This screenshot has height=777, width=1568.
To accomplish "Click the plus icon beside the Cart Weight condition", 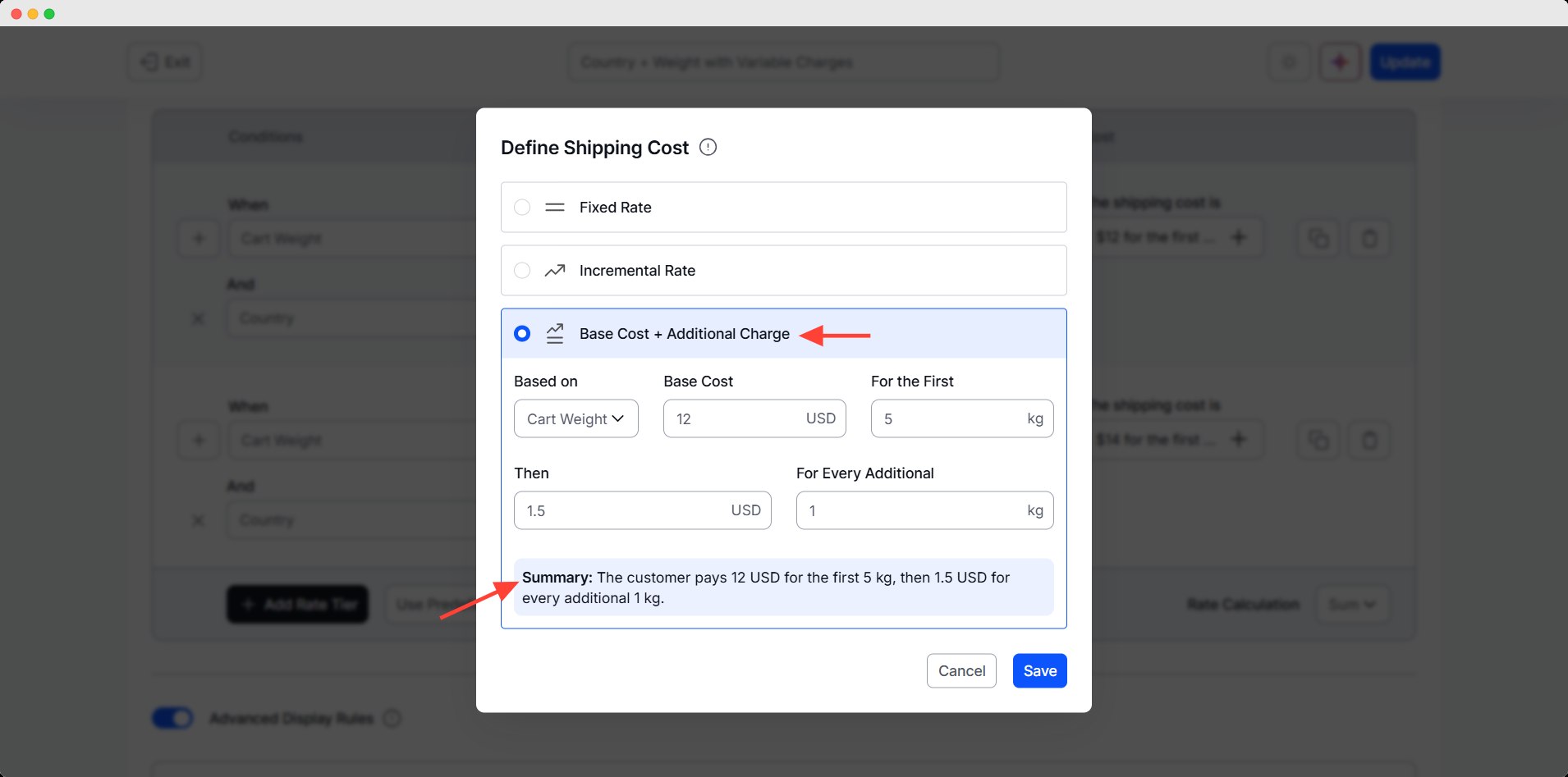I will pyautogui.click(x=198, y=238).
